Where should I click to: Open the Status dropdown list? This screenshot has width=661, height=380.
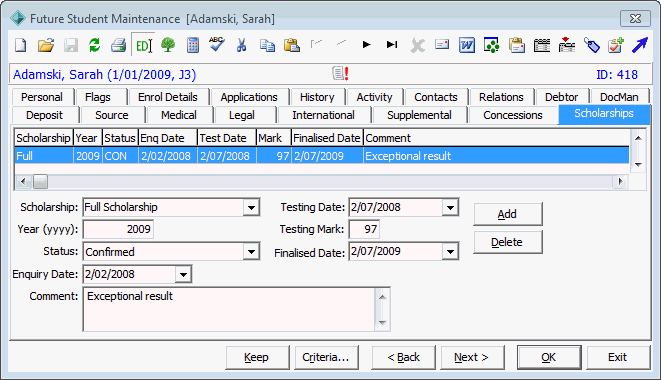click(x=251, y=252)
